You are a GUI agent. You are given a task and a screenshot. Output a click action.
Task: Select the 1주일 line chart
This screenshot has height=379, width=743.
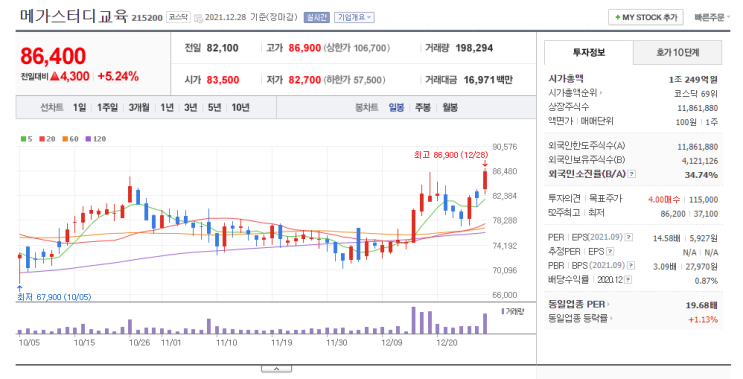coord(107,108)
